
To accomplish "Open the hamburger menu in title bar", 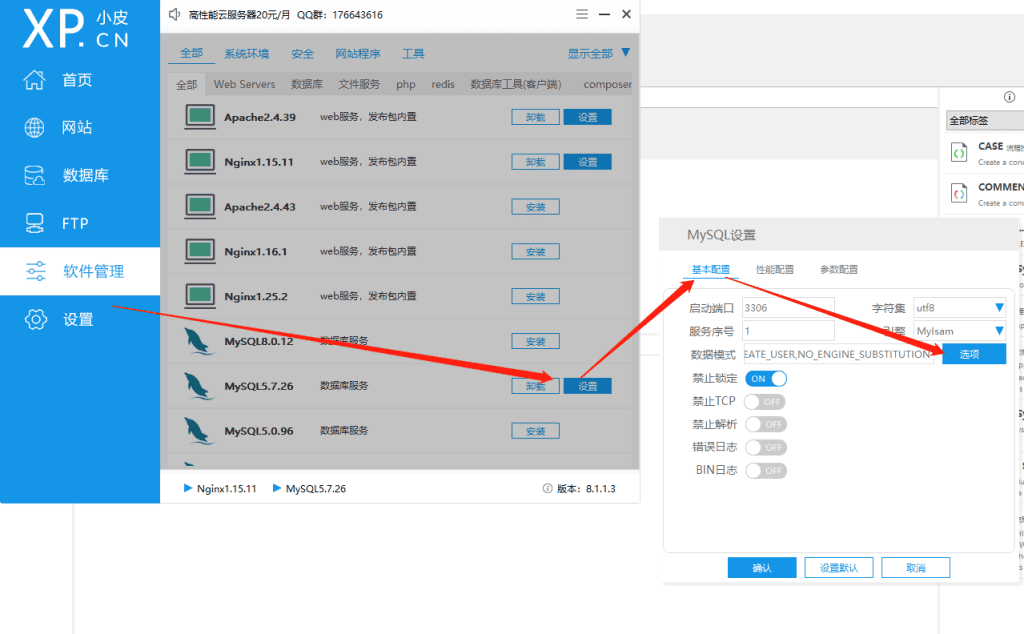I will pyautogui.click(x=582, y=14).
